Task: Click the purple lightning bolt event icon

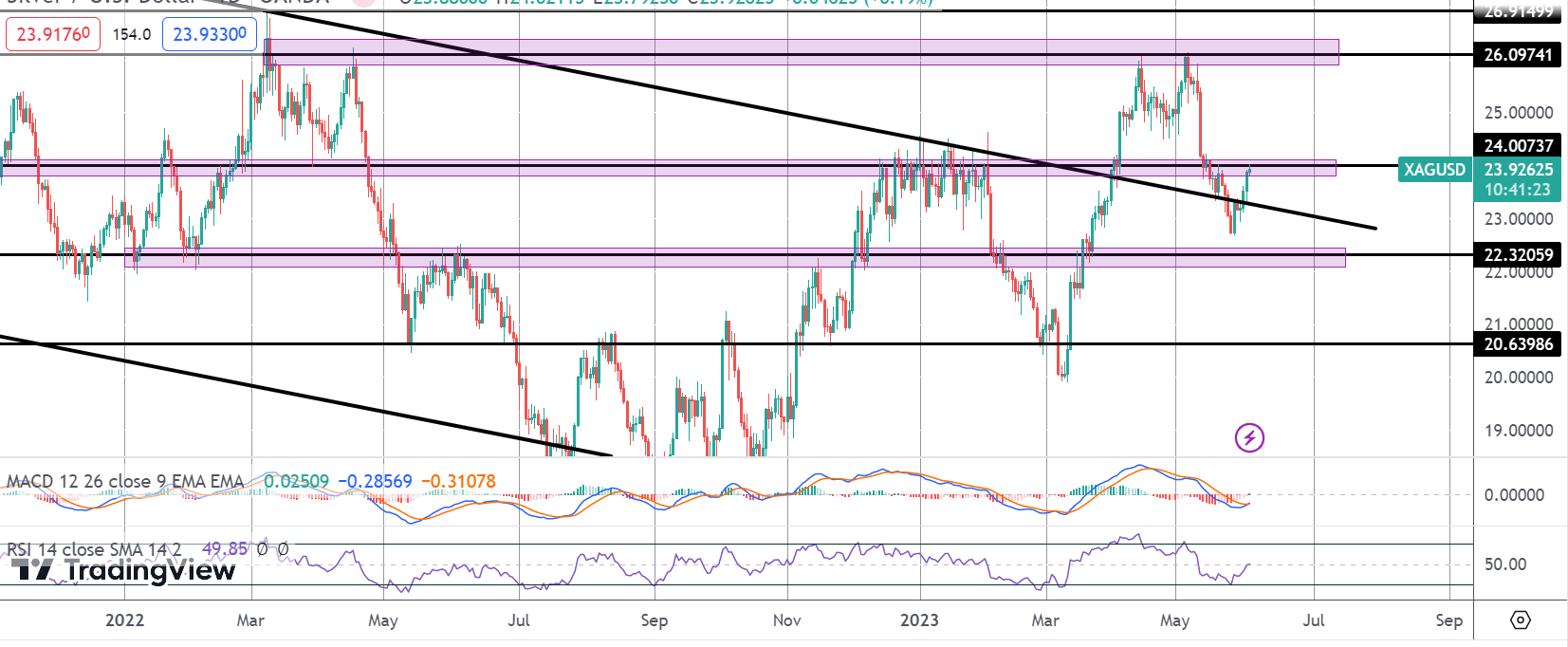Action: pos(1249,437)
